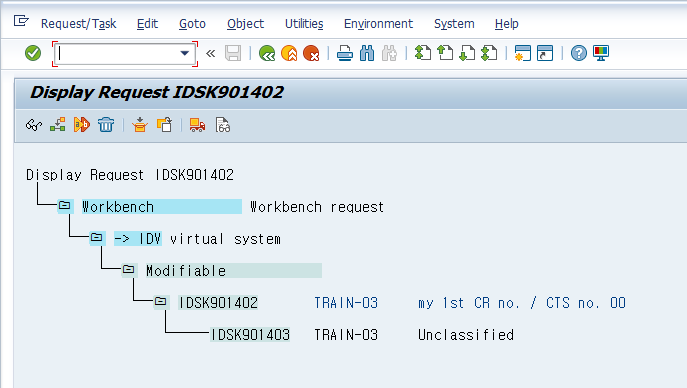Image resolution: width=687 pixels, height=388 pixels.
Task: Click the Save diskette icon
Action: (x=233, y=53)
